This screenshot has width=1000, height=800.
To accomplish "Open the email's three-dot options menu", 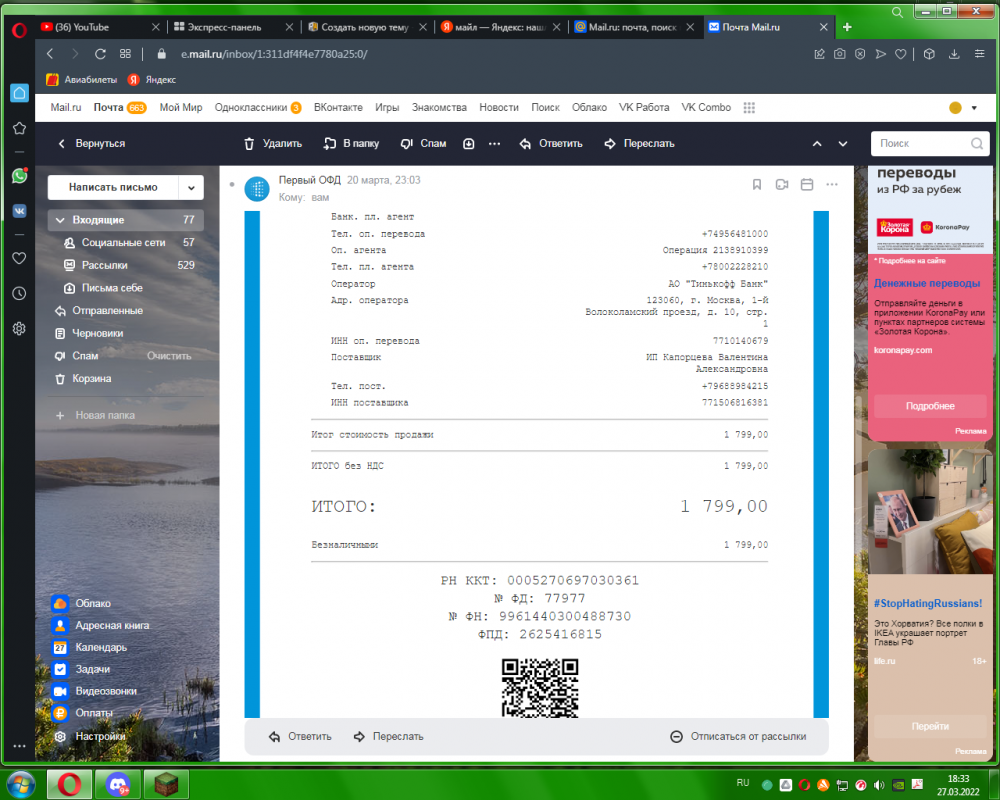I will pyautogui.click(x=832, y=184).
